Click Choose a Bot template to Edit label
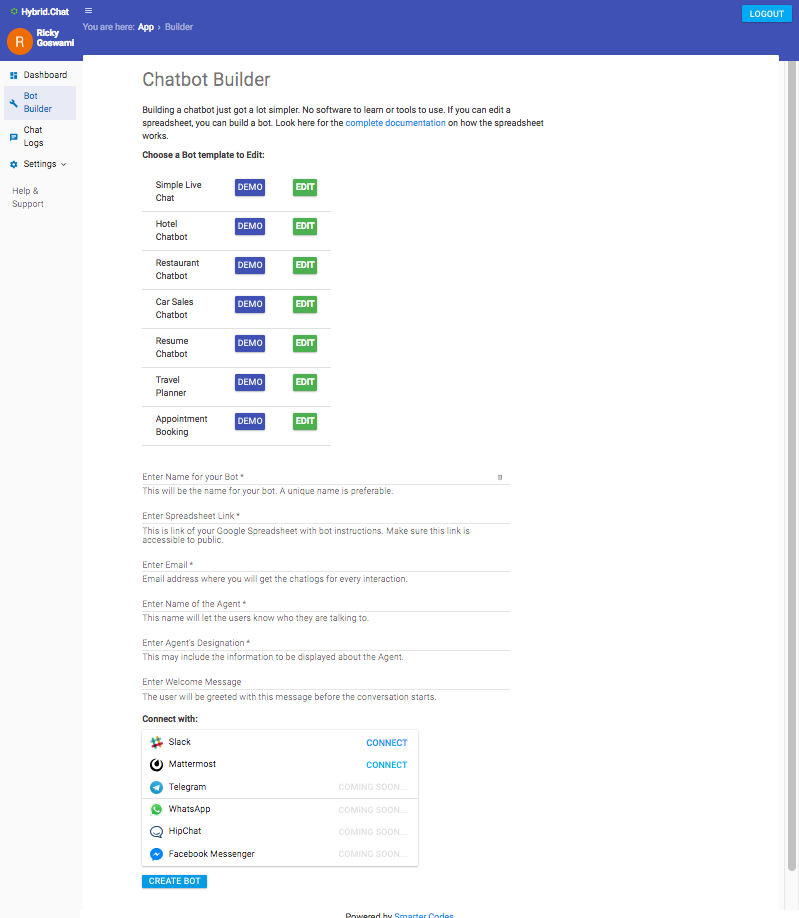Screen dimensions: 799x918 point(203,155)
